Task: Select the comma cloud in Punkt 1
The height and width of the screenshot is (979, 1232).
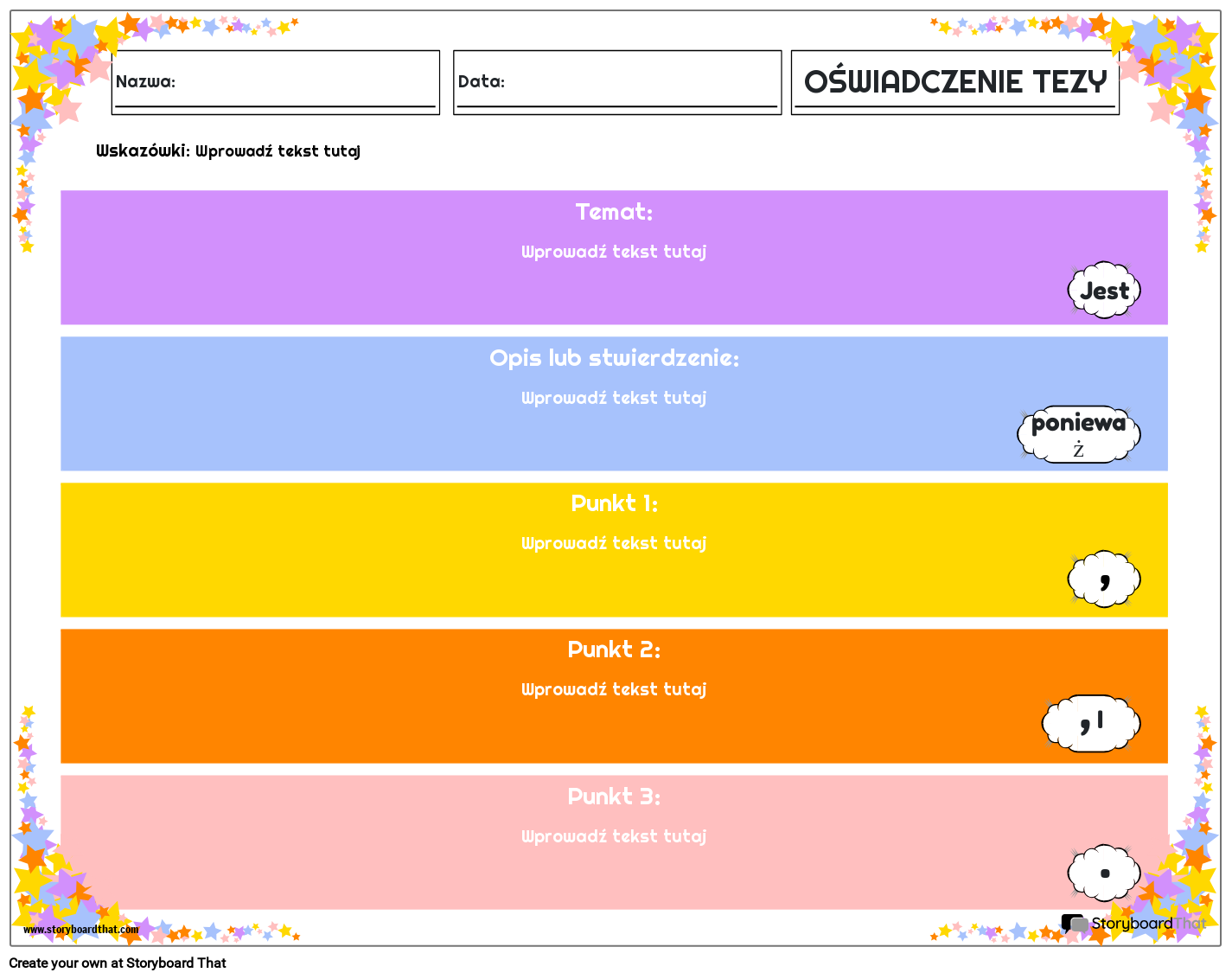Action: (x=1104, y=579)
